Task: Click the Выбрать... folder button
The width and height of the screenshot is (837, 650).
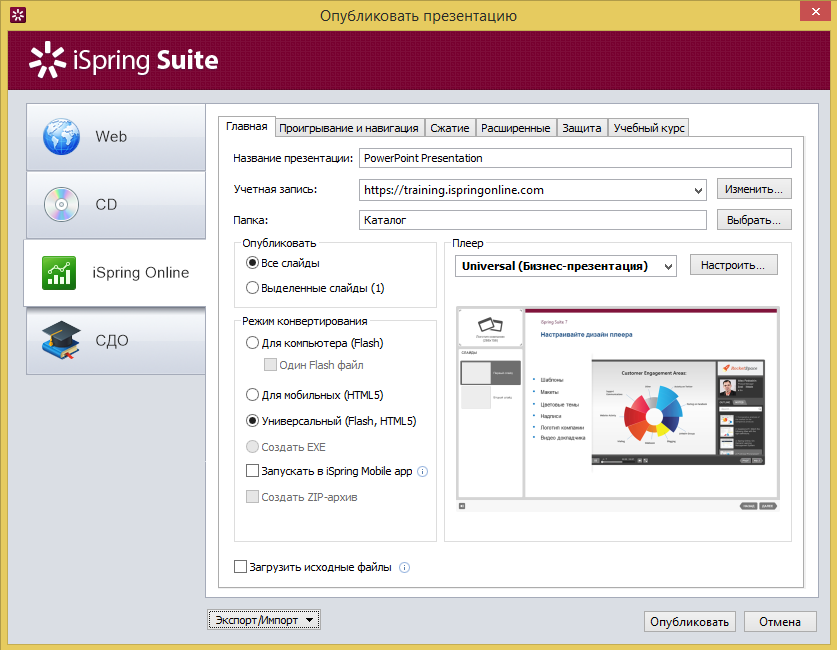Action: click(754, 220)
